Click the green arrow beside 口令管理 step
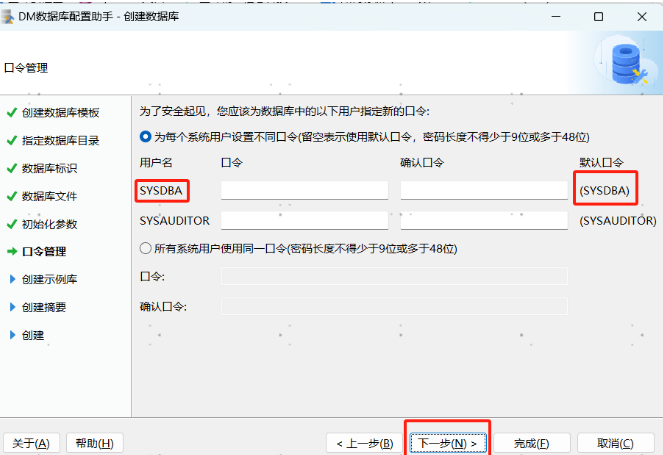Viewport: 663px width, 455px height. point(12,252)
